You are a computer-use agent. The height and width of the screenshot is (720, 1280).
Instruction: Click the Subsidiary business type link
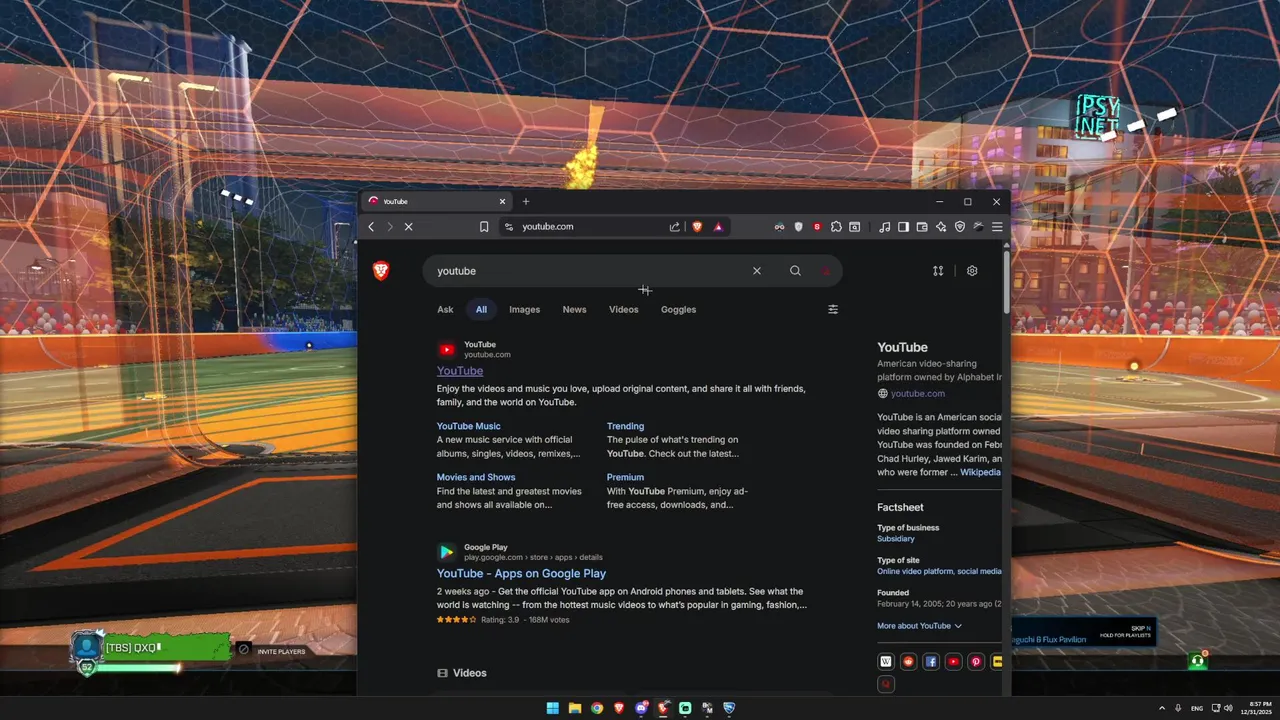(x=896, y=539)
